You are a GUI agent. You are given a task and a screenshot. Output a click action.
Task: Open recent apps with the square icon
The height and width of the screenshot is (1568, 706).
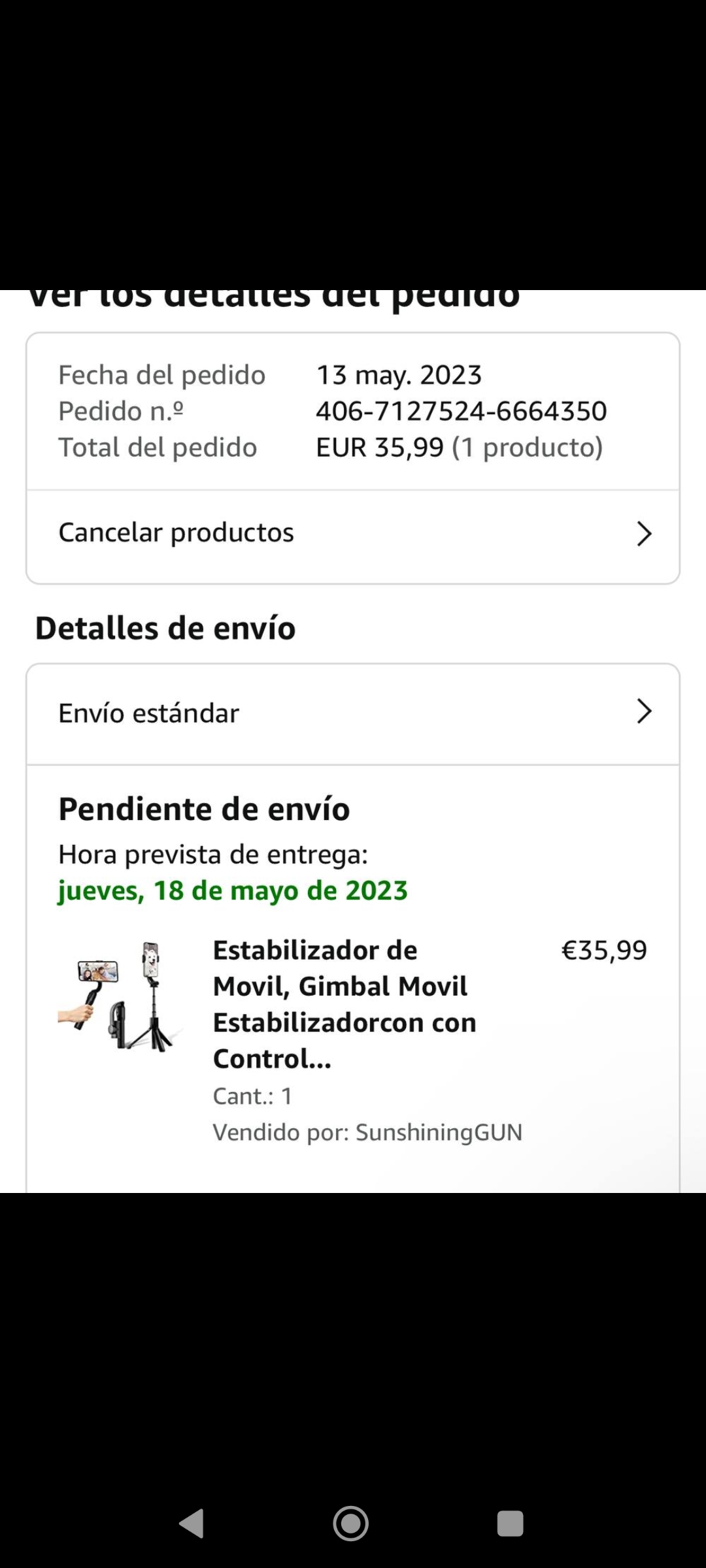[510, 1524]
